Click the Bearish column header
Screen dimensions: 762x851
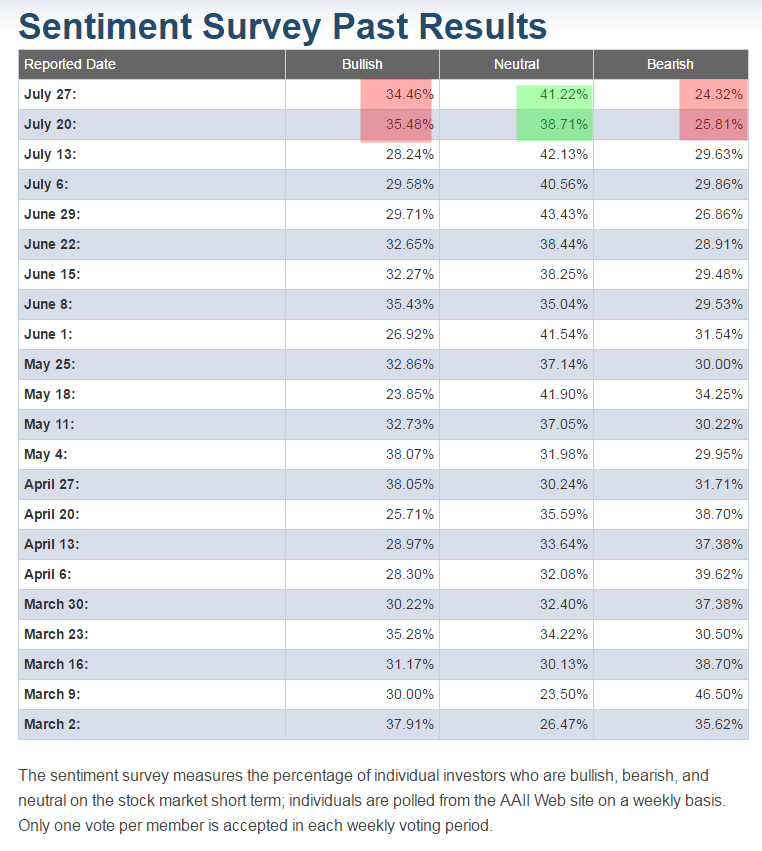point(670,64)
